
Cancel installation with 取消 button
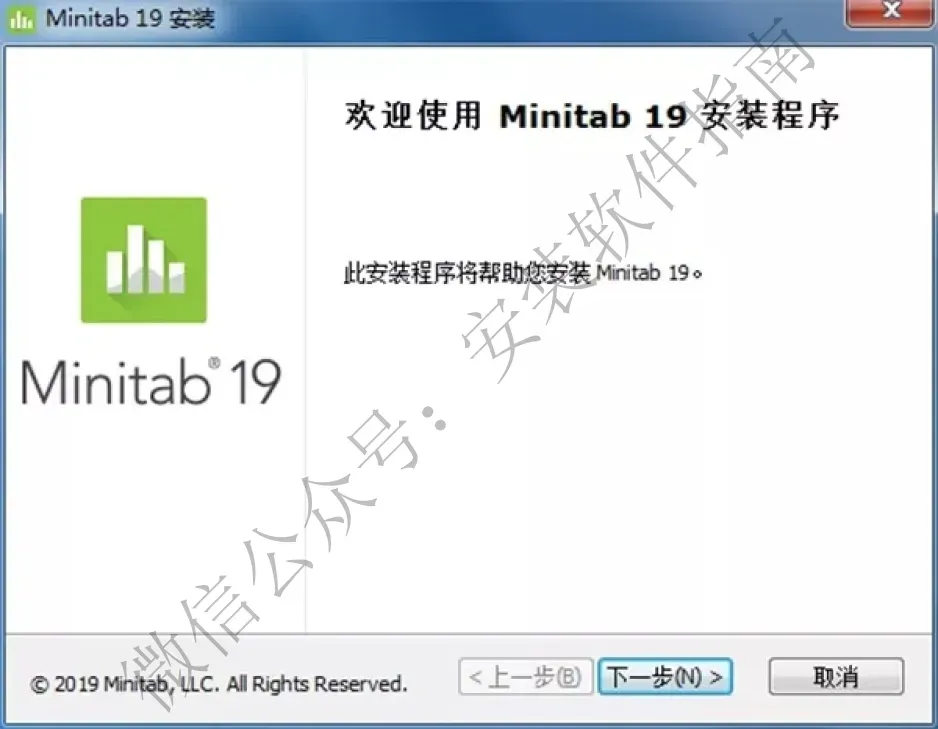pos(836,677)
